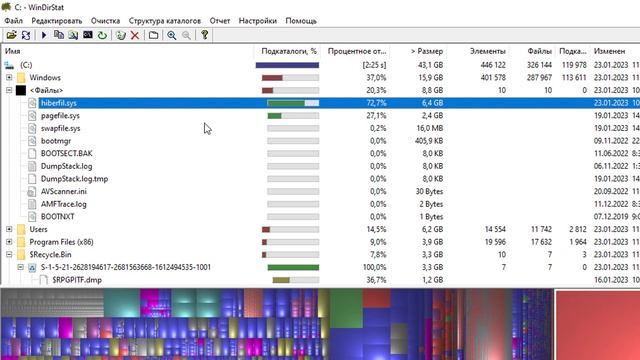Click the 446 122 elements value
Screen dimensions: 640x360
[x=493, y=65]
